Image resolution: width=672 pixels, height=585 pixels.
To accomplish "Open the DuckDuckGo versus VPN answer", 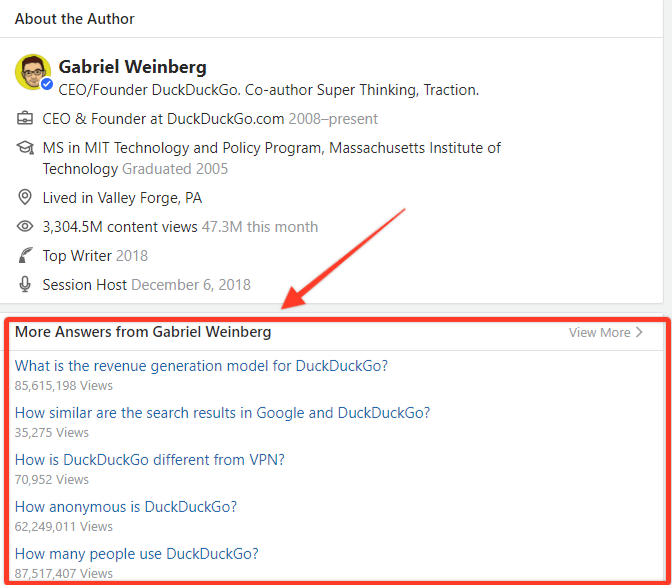I will pyautogui.click(x=150, y=460).
